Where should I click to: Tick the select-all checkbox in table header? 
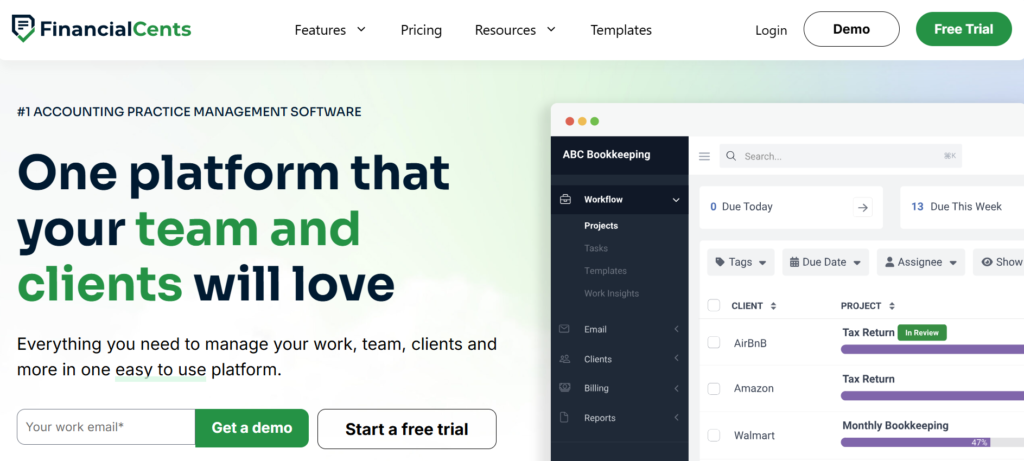[714, 305]
